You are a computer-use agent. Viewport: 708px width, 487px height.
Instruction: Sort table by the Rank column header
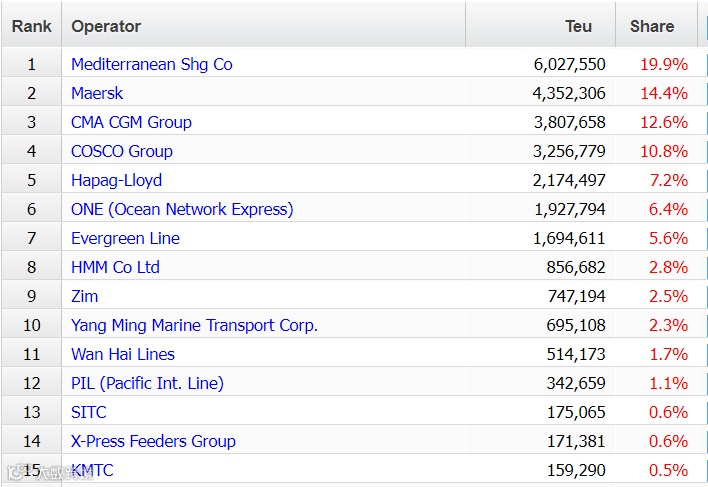(x=31, y=26)
